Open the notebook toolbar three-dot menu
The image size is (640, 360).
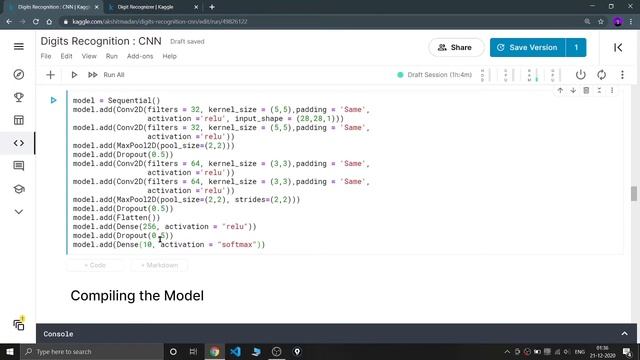click(x=622, y=75)
